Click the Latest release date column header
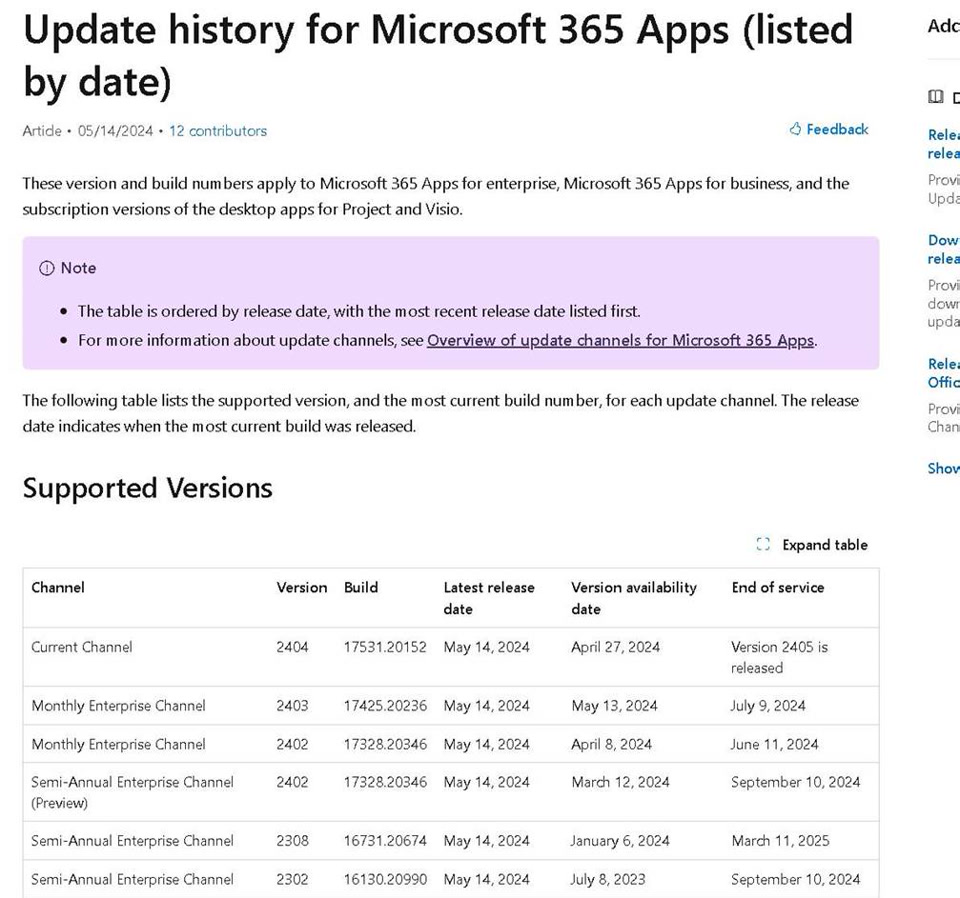Screen dimensions: 960x898 coord(489,598)
